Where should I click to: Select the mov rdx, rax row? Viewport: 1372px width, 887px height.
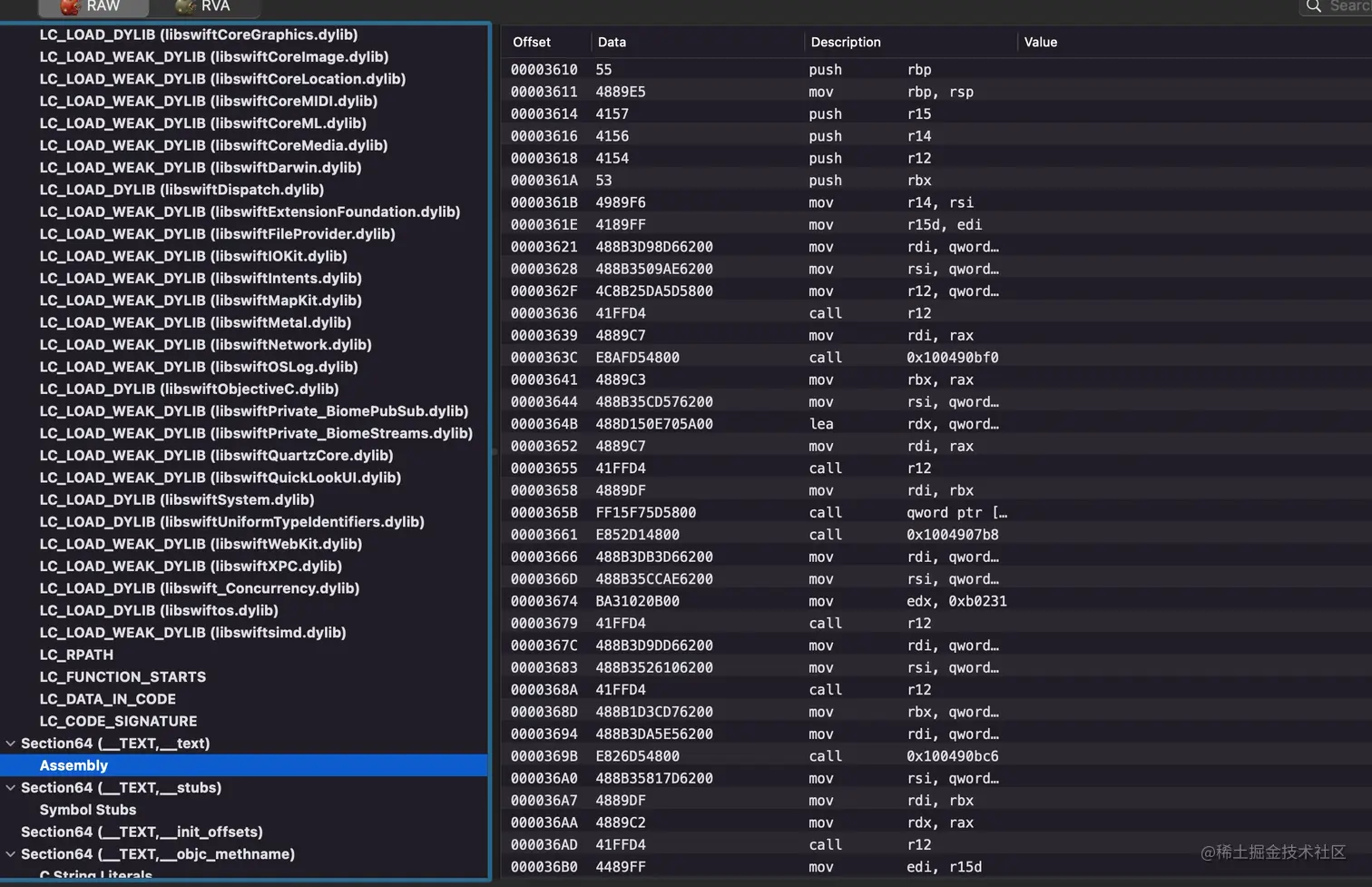click(936, 823)
